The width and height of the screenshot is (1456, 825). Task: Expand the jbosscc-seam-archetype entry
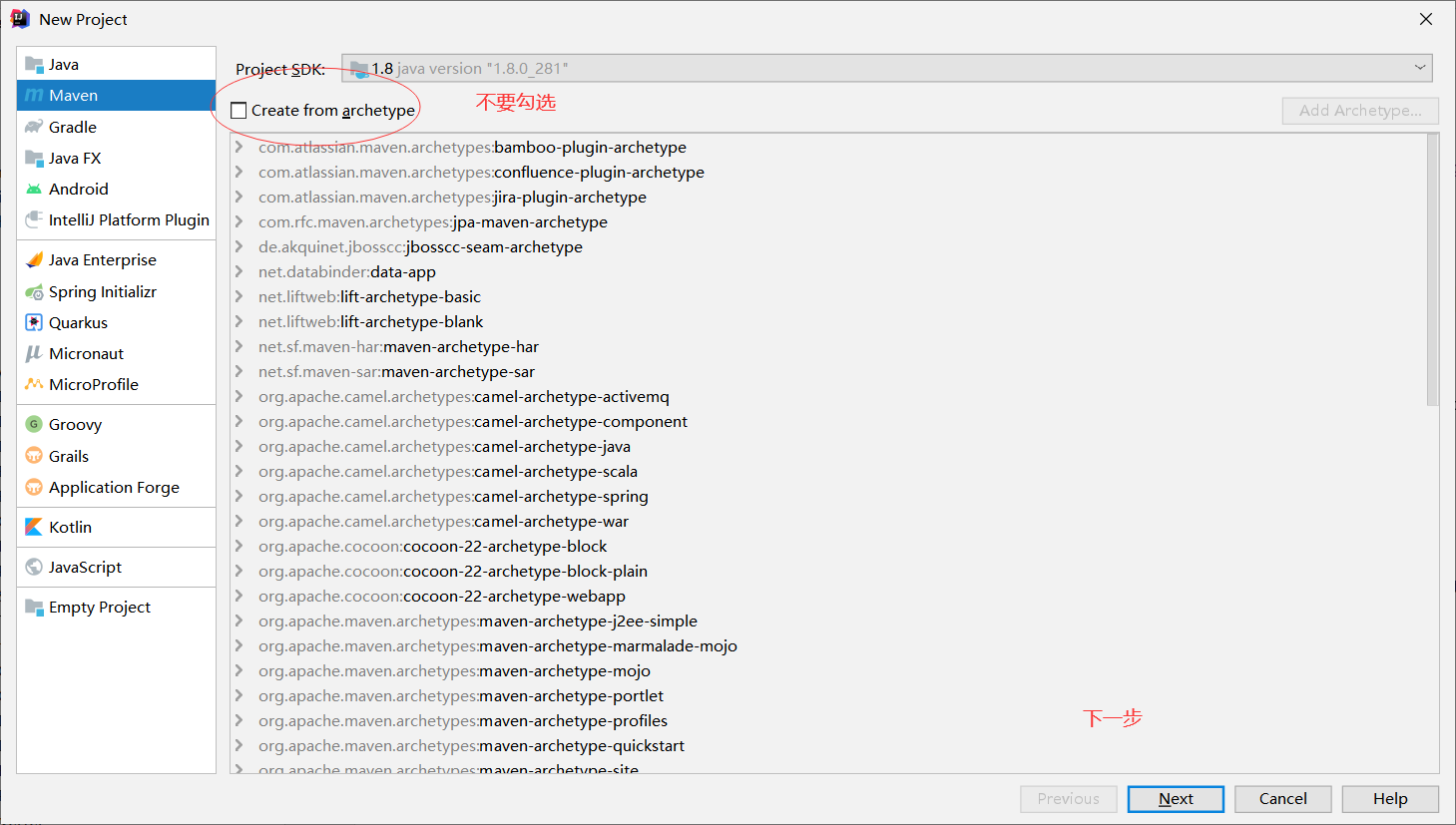click(x=240, y=246)
